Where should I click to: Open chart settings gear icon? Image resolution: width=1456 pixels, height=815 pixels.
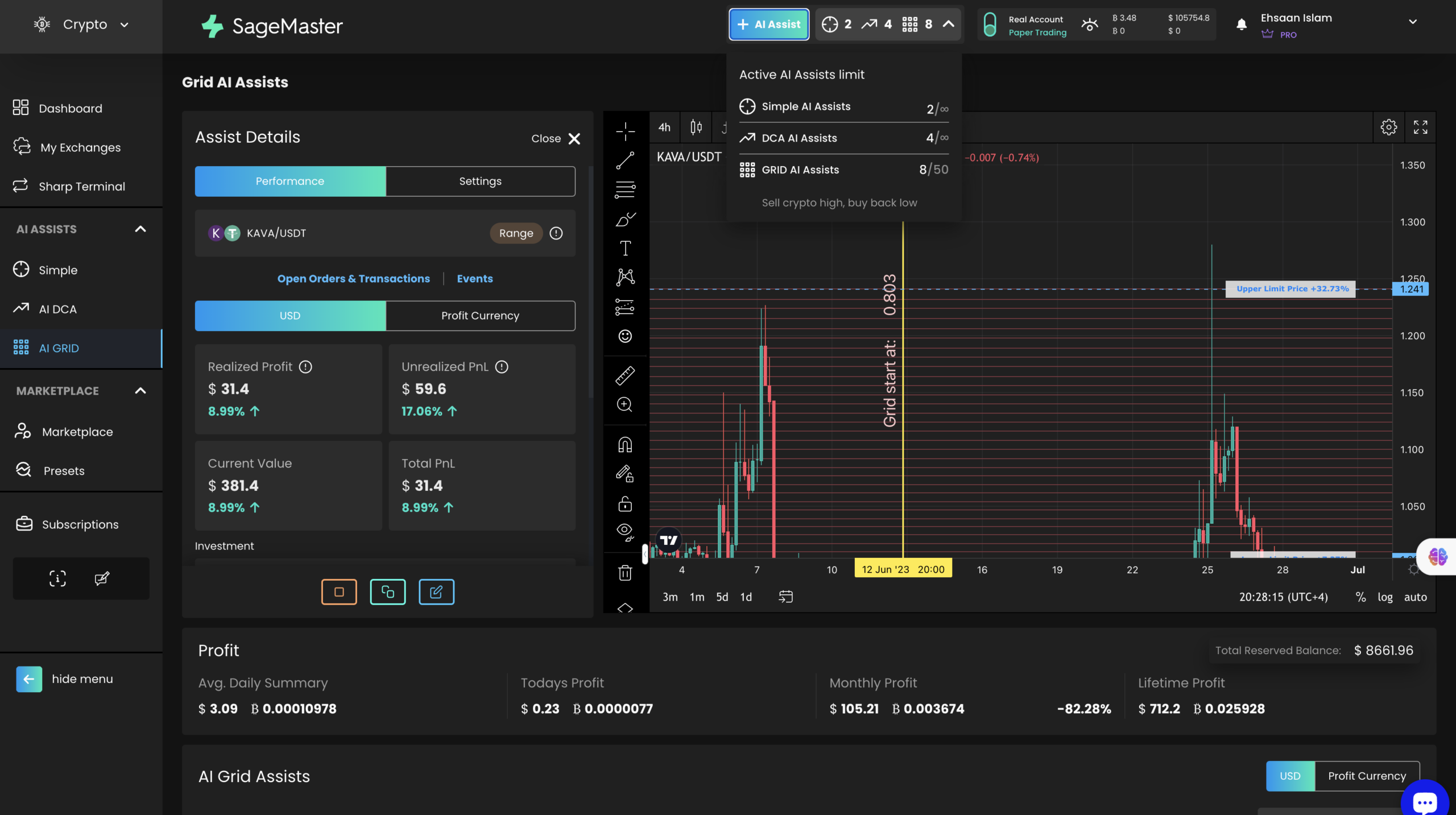pos(1388,127)
